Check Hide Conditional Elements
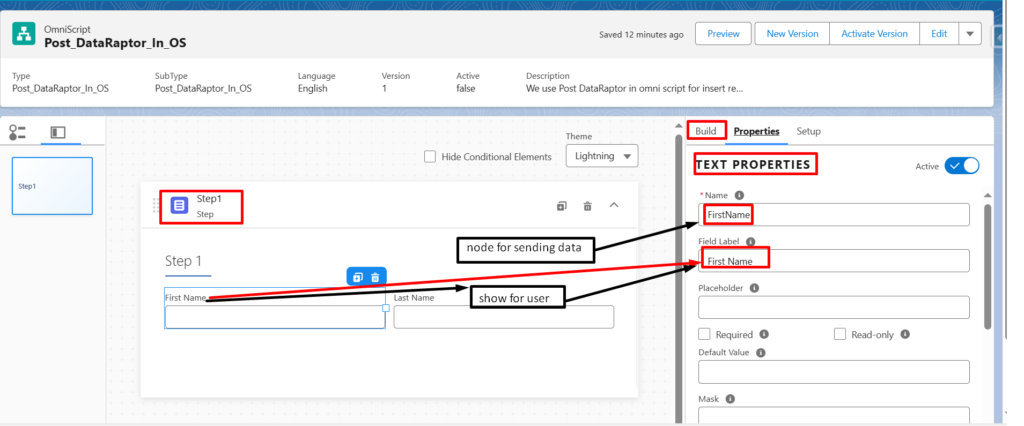The height and width of the screenshot is (426, 1024). pos(430,157)
